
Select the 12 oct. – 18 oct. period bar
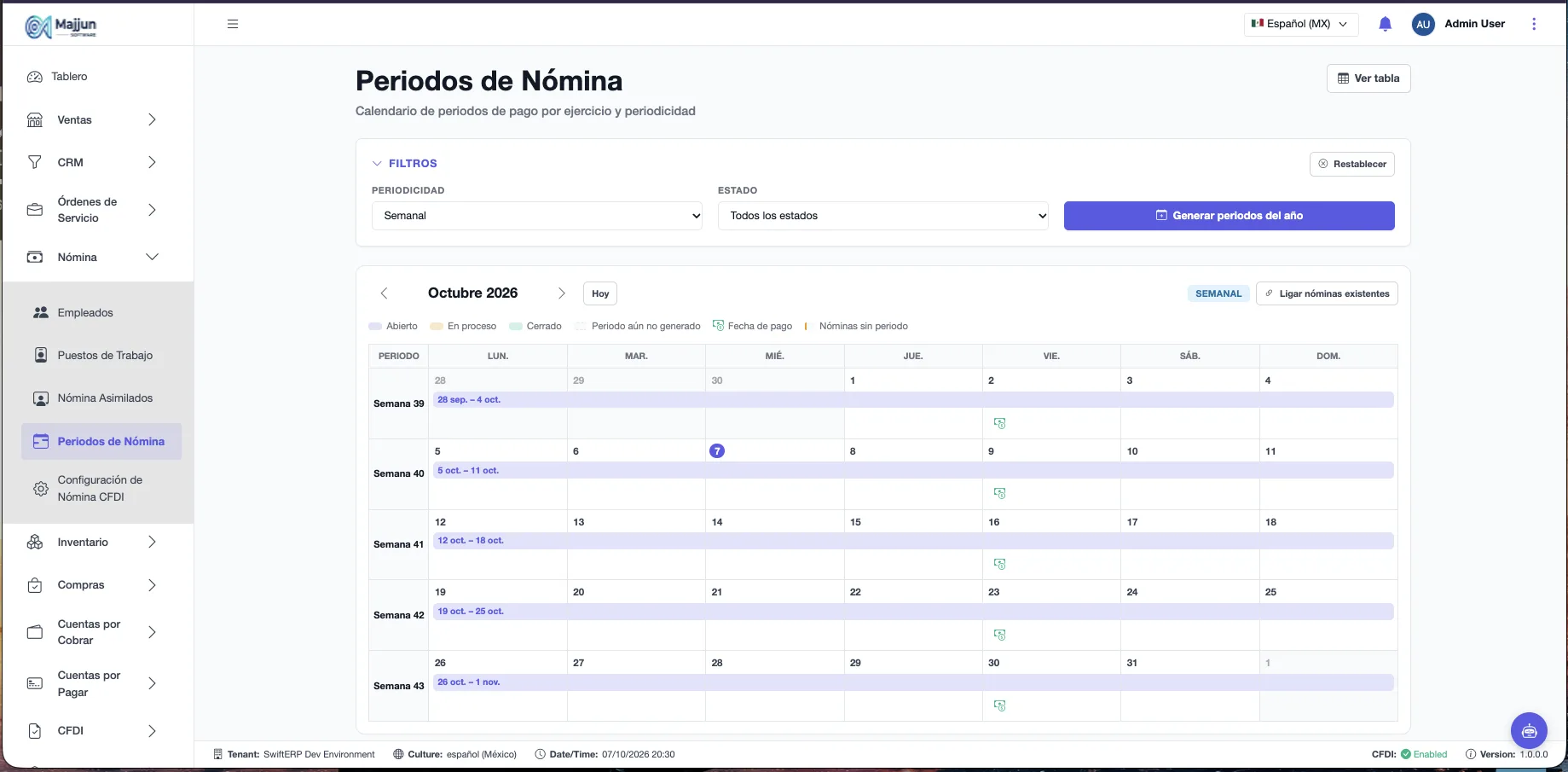(913, 541)
